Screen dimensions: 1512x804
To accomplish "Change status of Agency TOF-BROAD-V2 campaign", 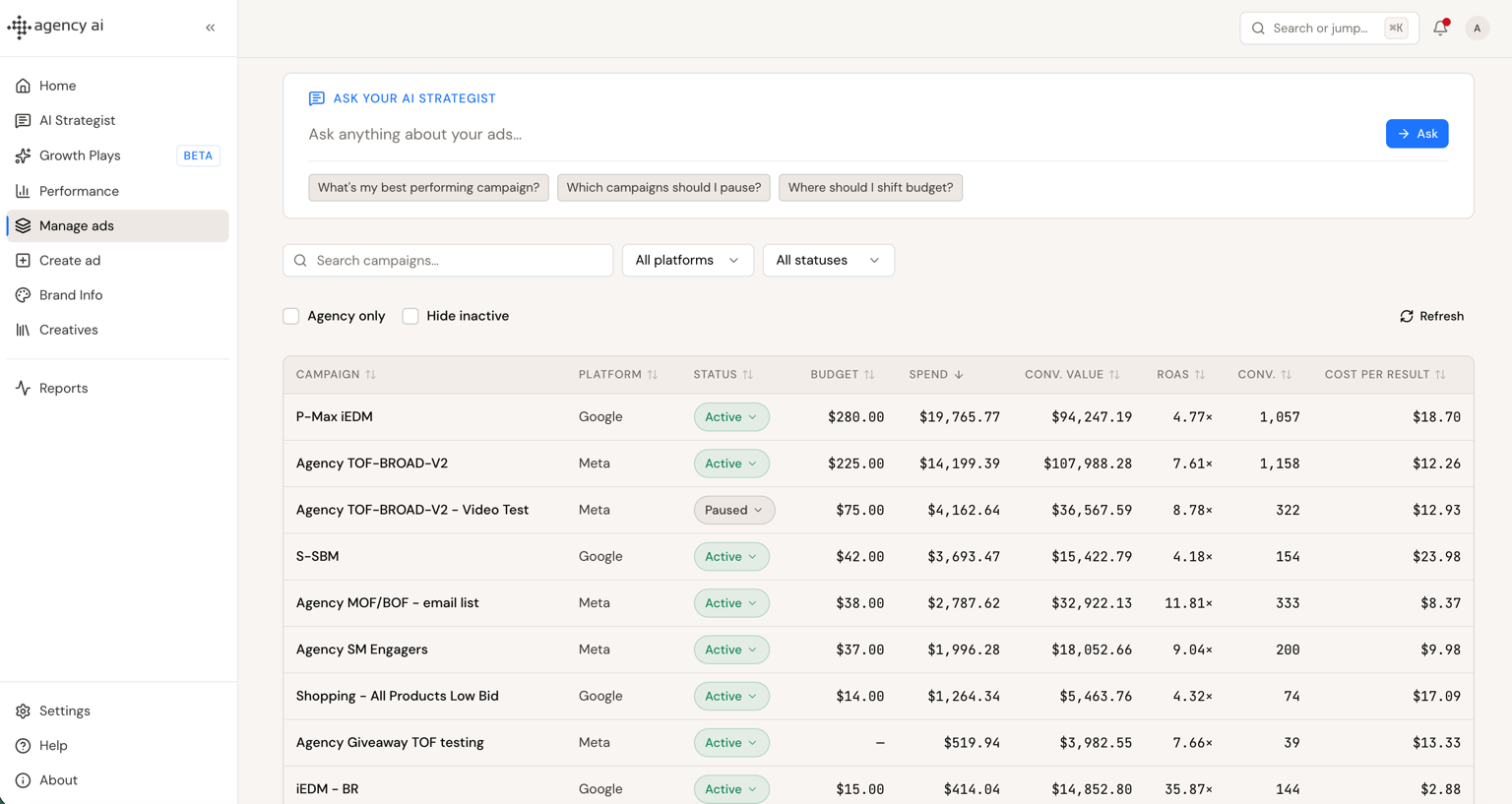I will pyautogui.click(x=731, y=464).
